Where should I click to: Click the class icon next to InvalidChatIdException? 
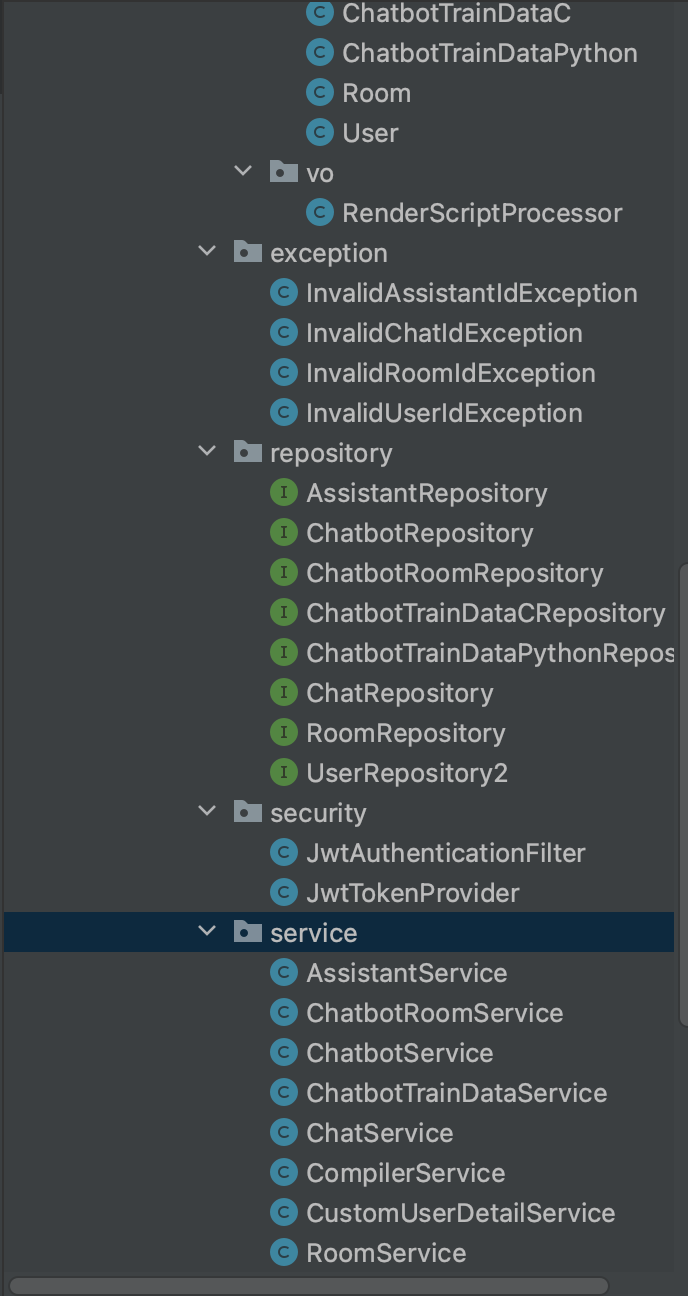[284, 333]
